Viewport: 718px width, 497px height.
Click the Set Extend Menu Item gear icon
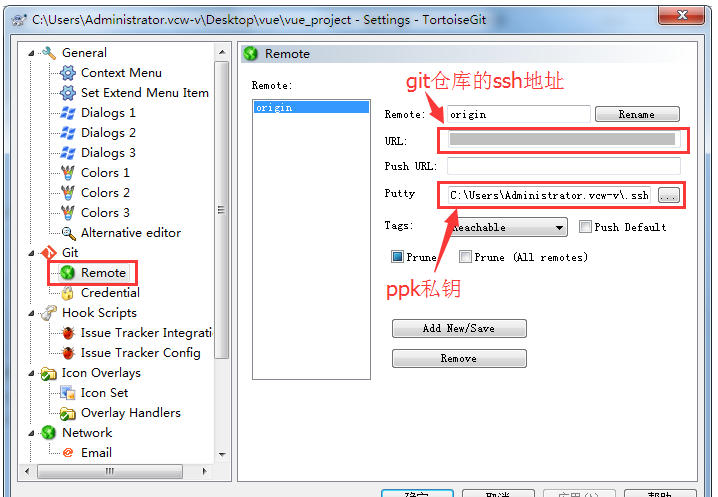click(68, 93)
